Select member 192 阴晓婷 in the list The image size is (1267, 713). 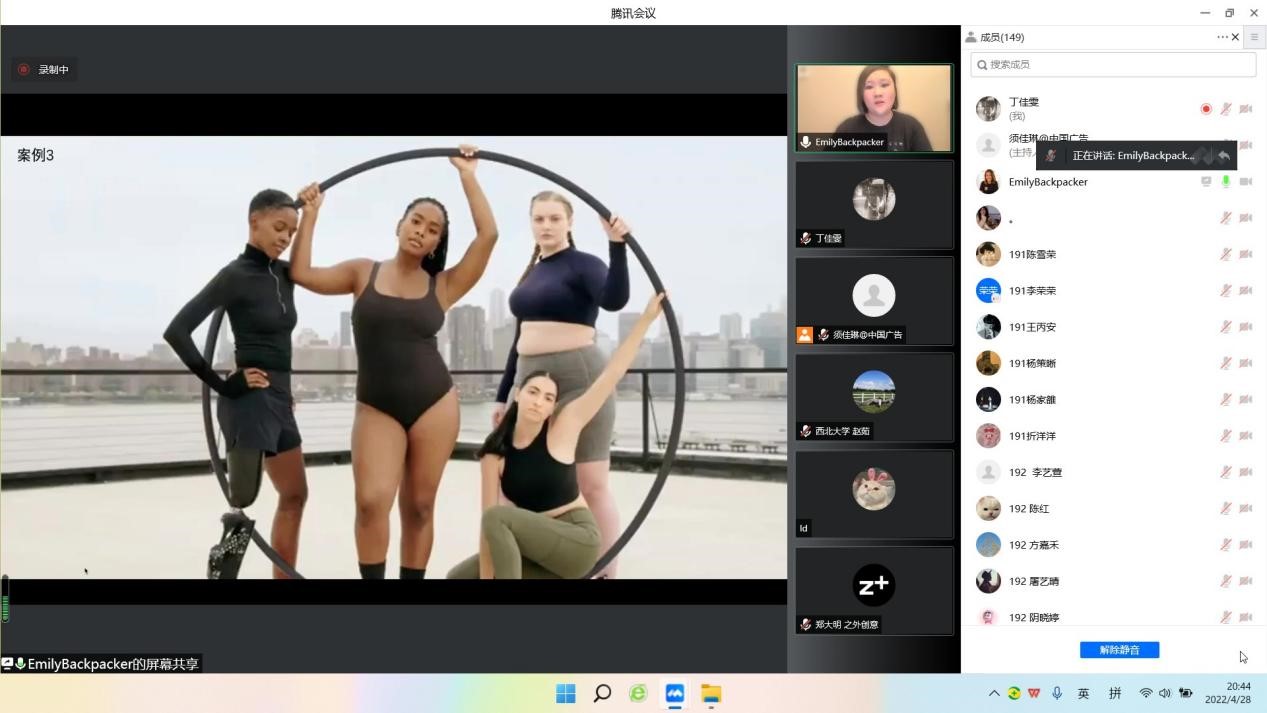(1113, 616)
